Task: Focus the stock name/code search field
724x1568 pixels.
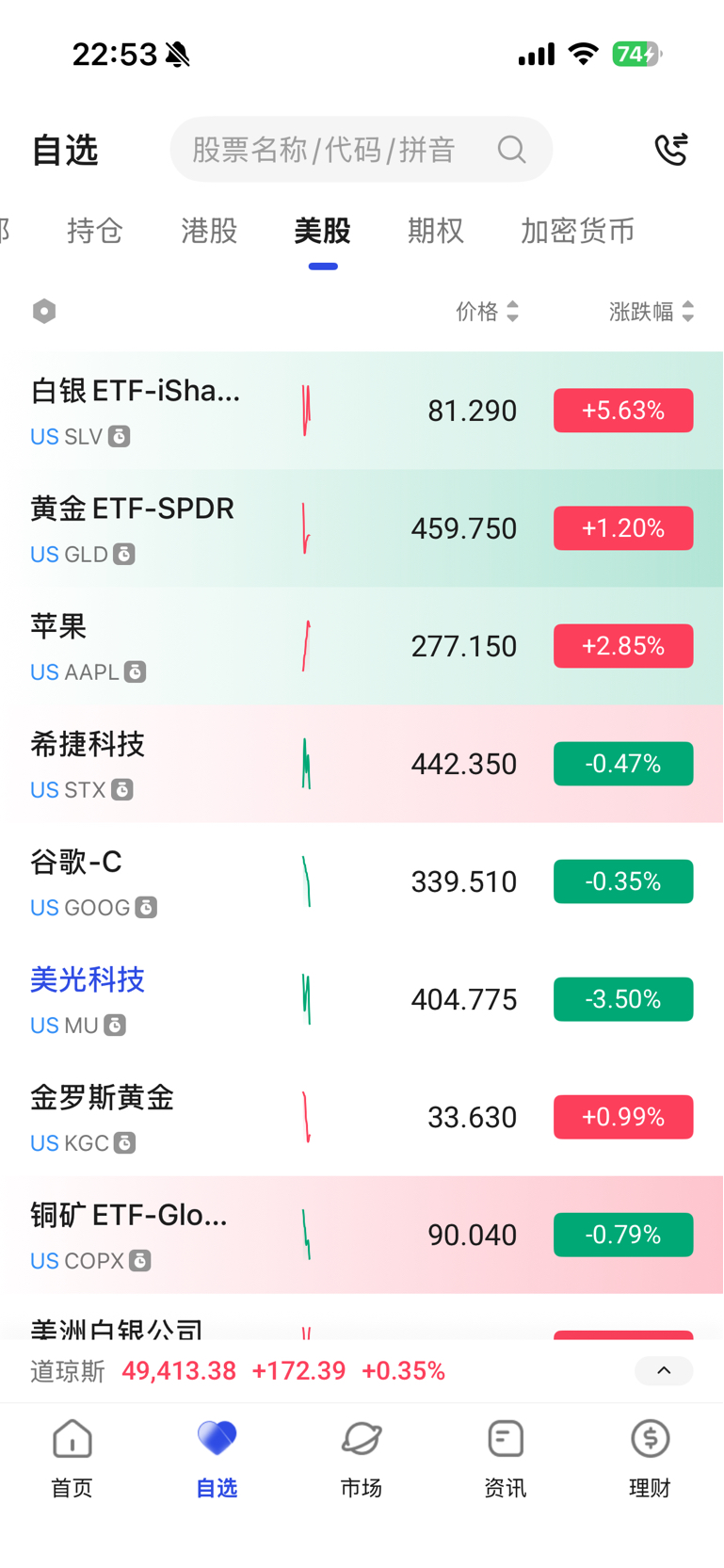Action: tap(325, 150)
